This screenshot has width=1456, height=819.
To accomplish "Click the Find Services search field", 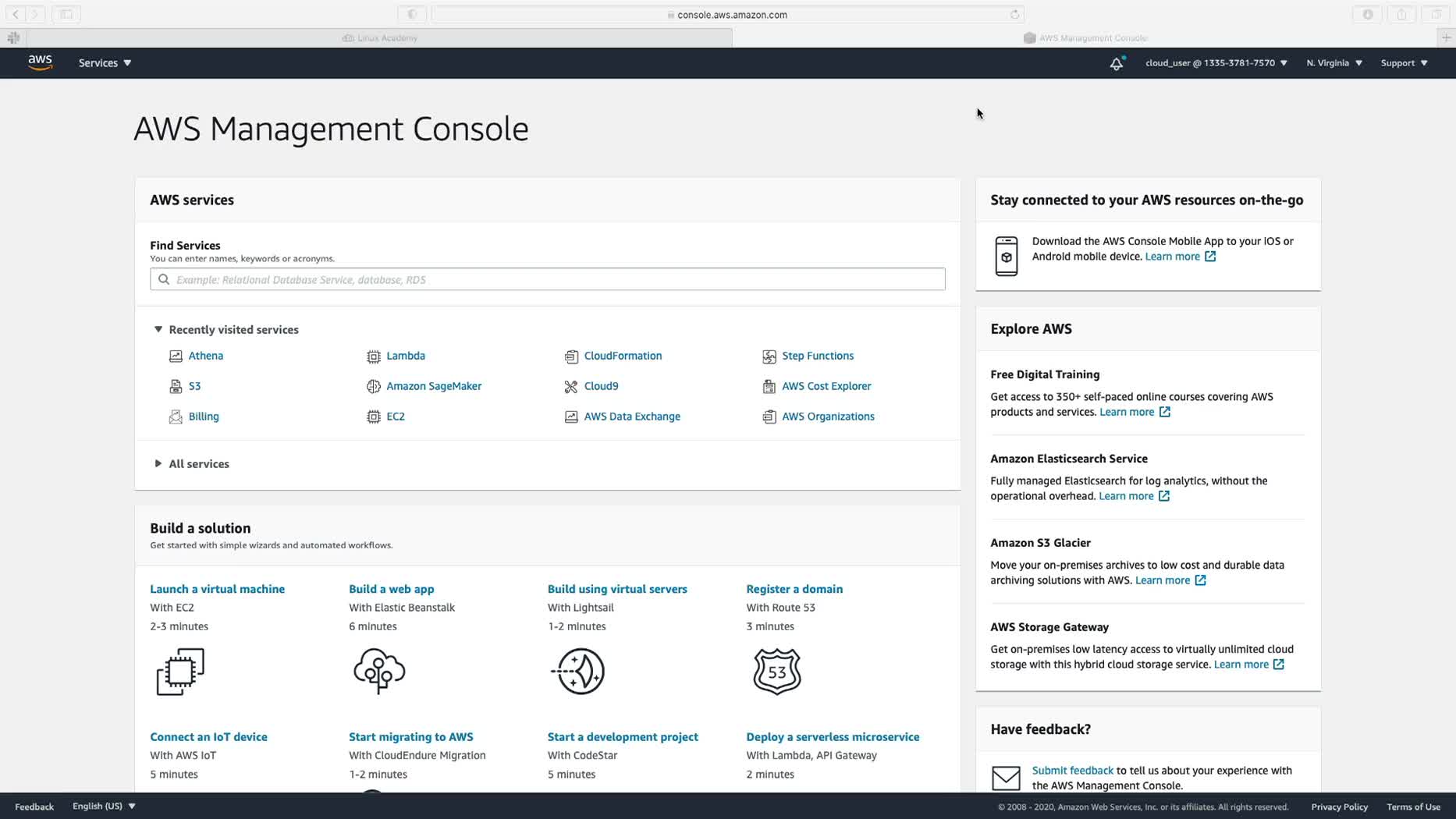I will pyautogui.click(x=548, y=279).
